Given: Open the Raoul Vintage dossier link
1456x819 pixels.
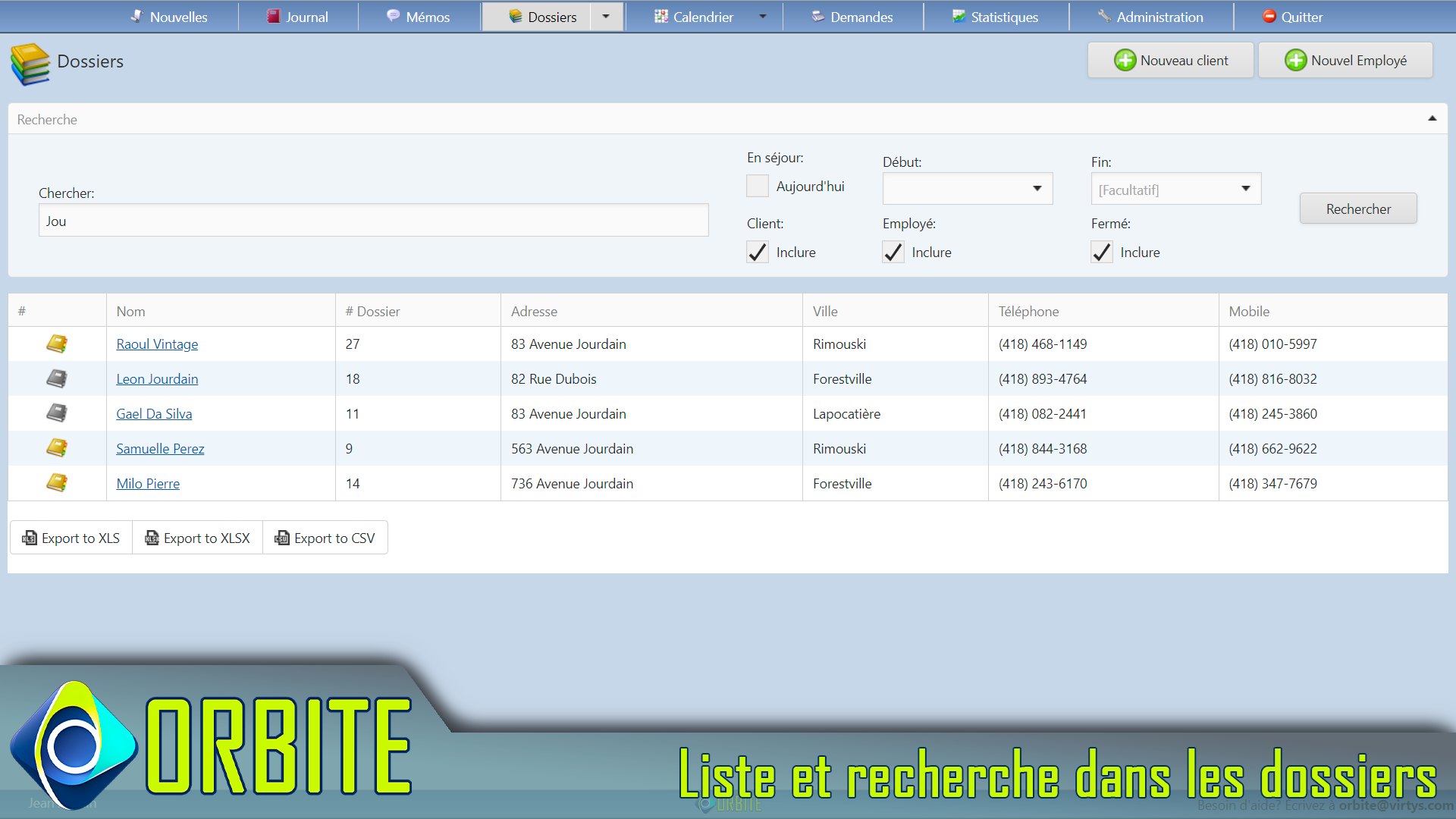Looking at the screenshot, I should pos(157,344).
